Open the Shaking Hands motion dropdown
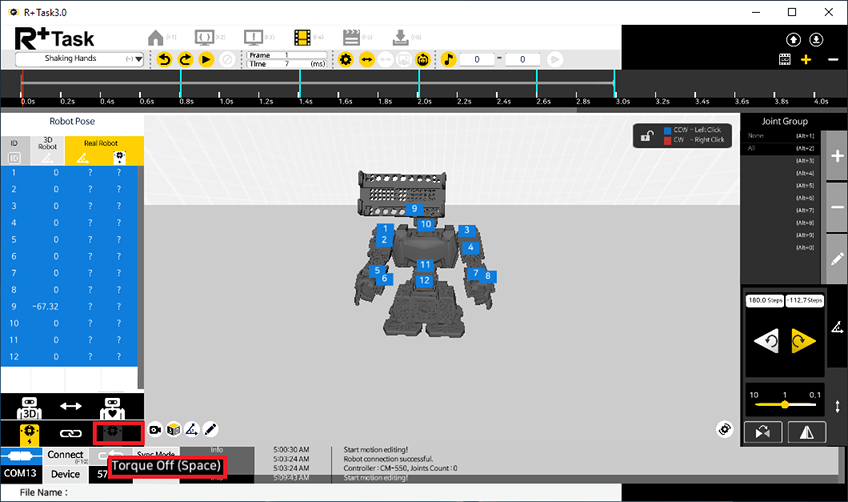 pos(137,60)
